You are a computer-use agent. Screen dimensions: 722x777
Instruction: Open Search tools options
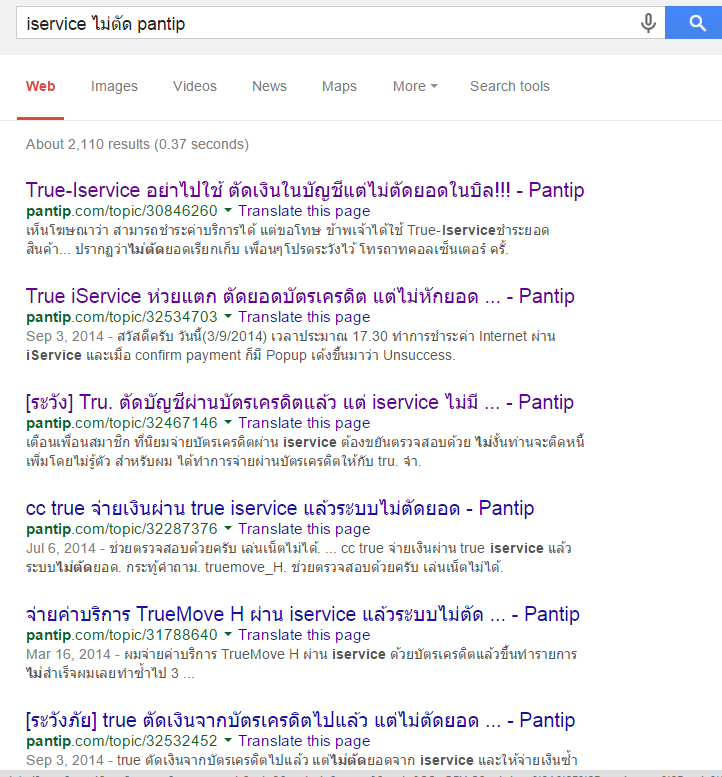[509, 86]
